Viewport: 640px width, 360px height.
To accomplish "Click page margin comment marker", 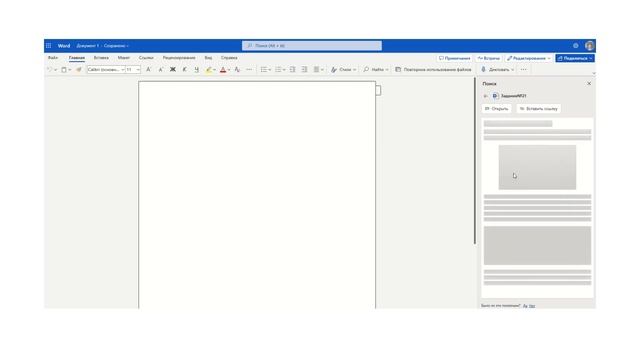I will coord(378,90).
